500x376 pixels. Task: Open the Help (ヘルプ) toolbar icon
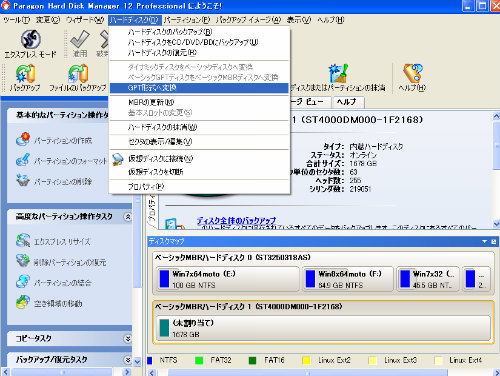[x=412, y=73]
